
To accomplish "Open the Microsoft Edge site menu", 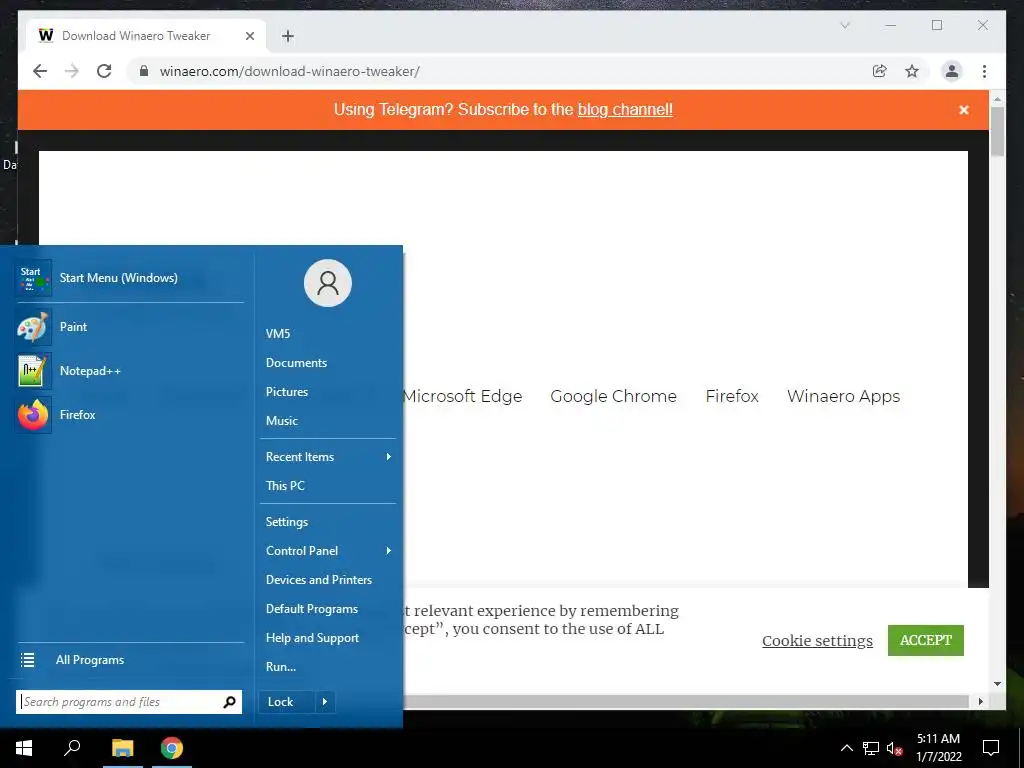I will (x=462, y=396).
